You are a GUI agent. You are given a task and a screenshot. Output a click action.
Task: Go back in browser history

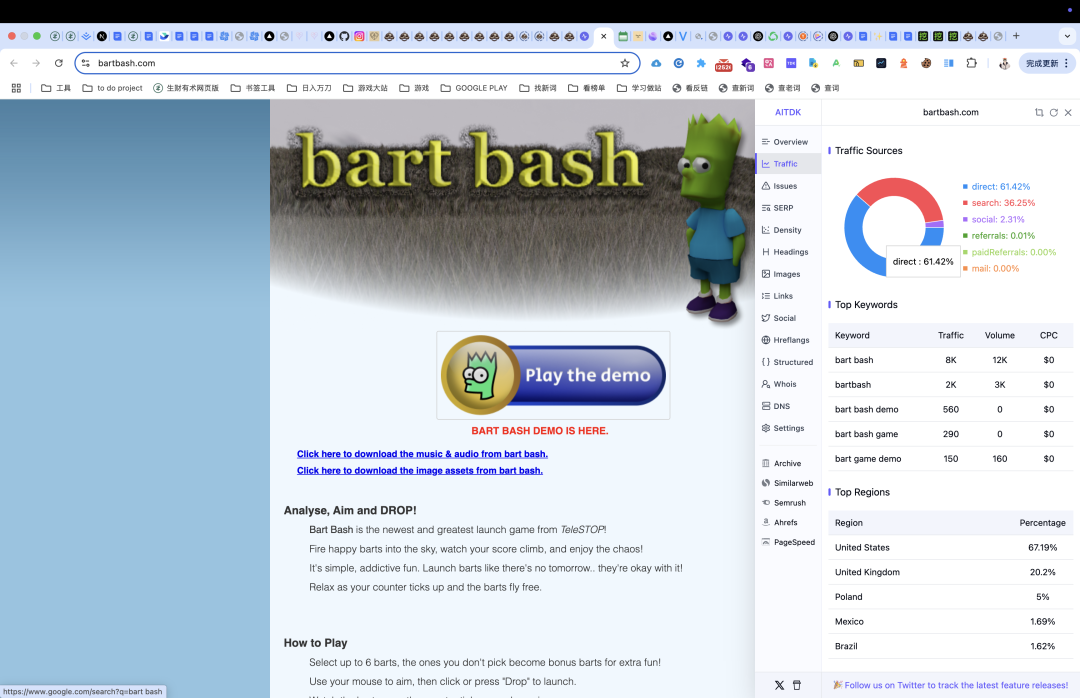(14, 63)
